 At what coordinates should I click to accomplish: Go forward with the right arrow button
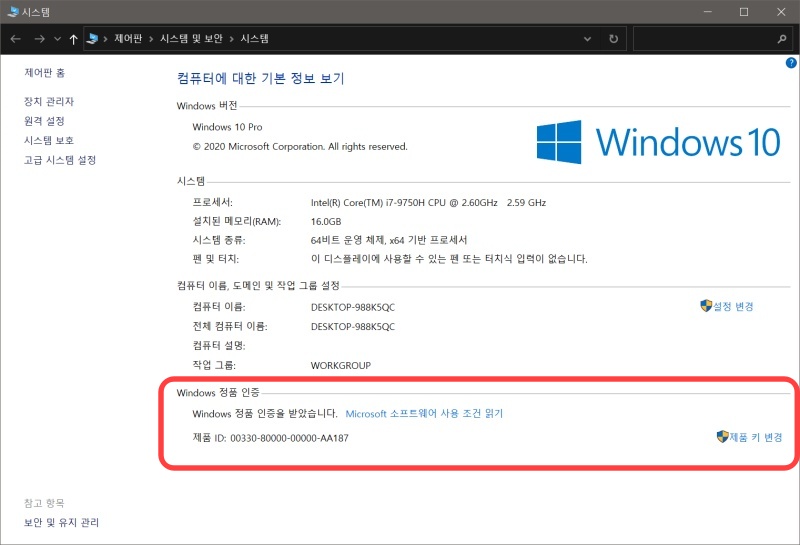pyautogui.click(x=39, y=39)
